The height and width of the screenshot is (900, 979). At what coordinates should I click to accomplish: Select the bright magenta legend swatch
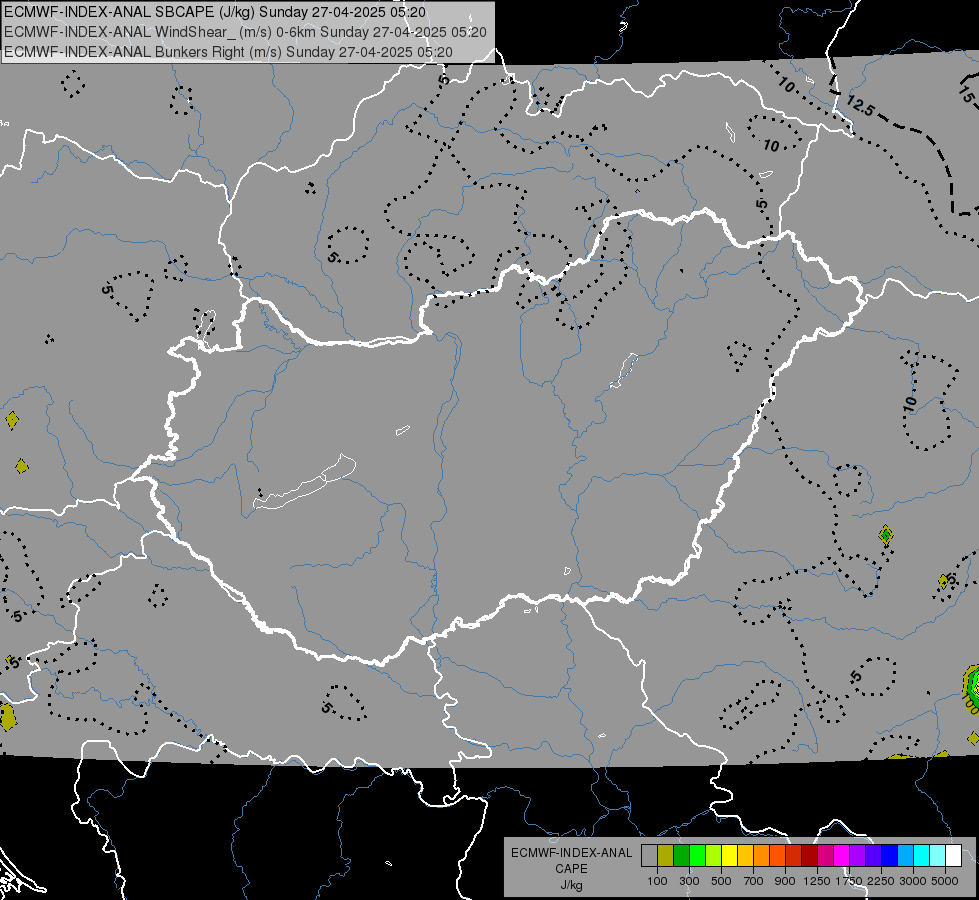coord(841,856)
